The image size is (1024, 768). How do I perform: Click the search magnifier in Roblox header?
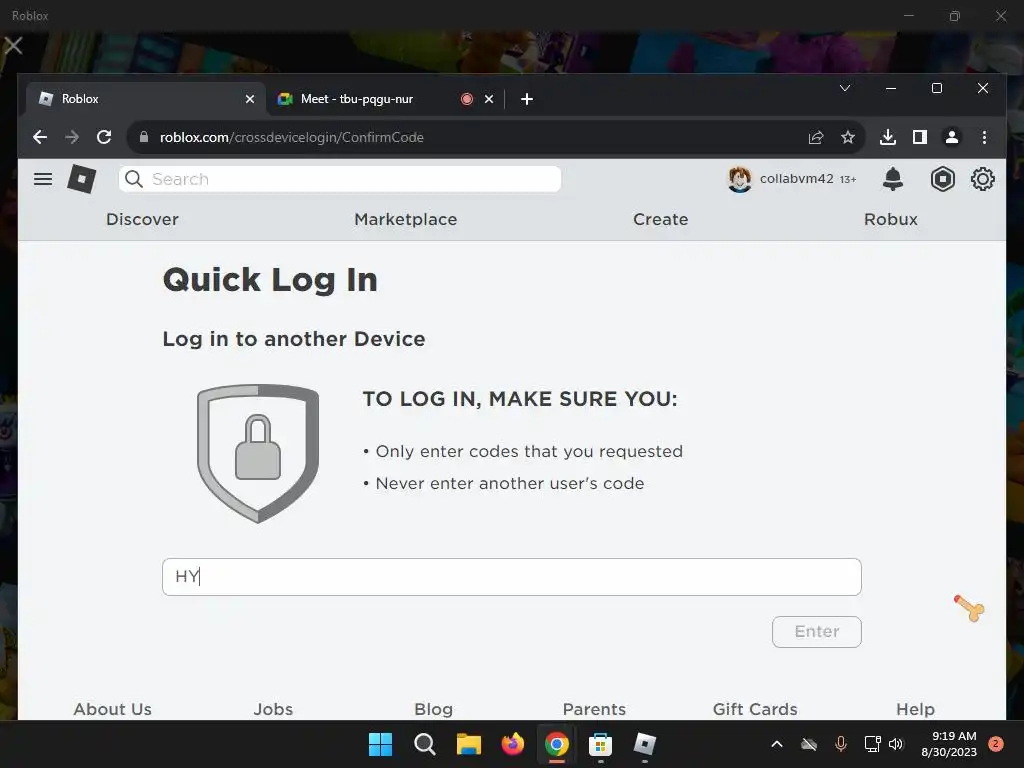tap(134, 179)
